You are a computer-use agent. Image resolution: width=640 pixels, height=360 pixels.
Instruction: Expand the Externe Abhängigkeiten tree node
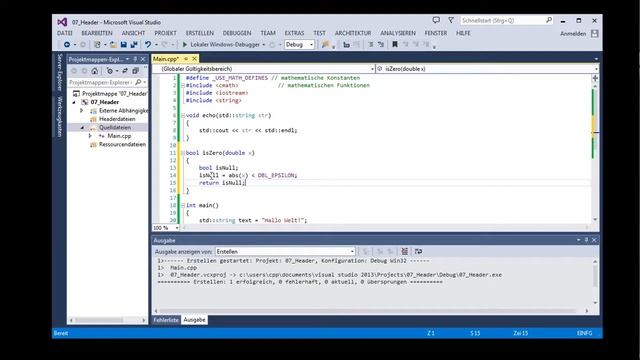pos(82,111)
